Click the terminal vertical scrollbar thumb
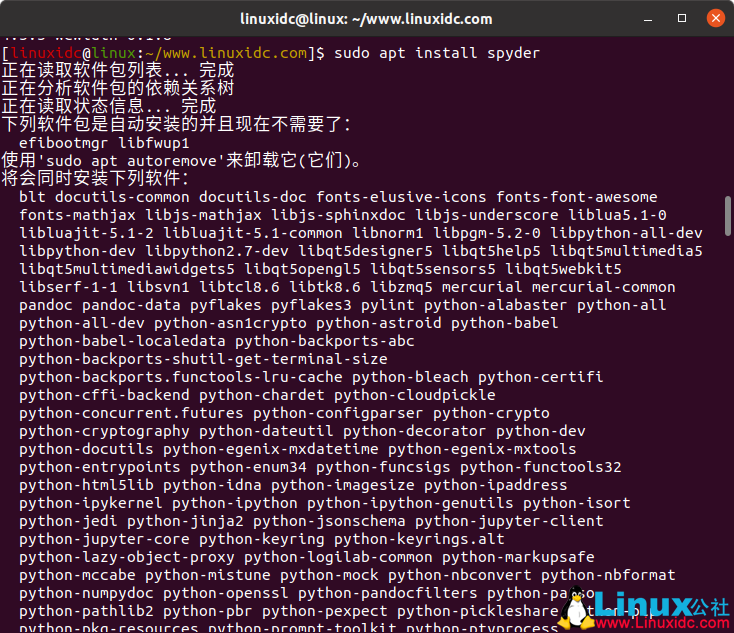 pyautogui.click(x=727, y=216)
